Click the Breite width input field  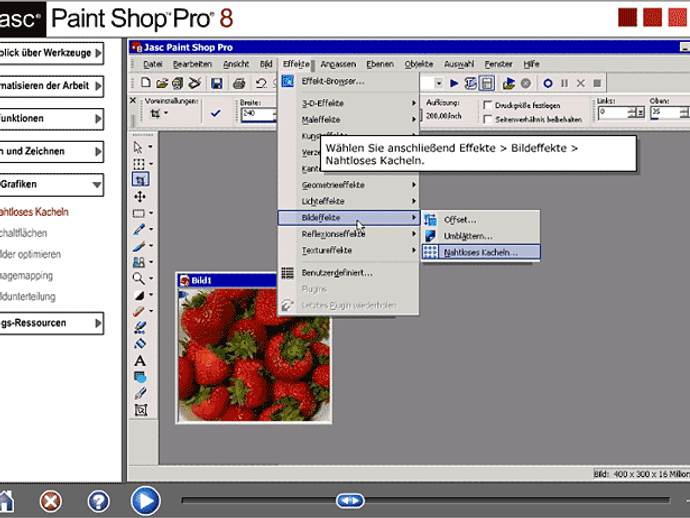(259, 114)
